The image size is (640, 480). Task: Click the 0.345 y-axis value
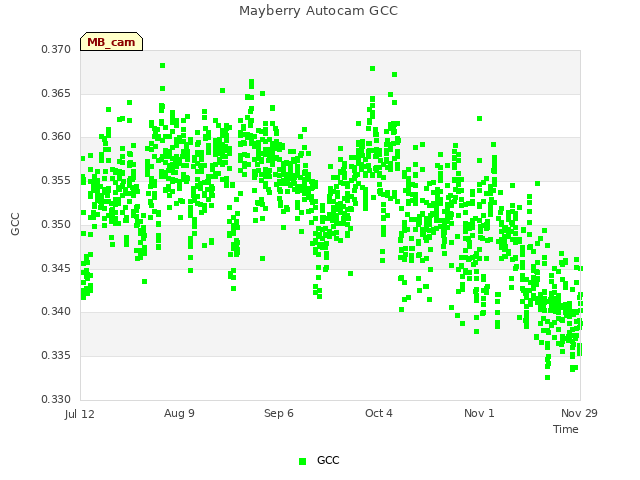(56, 269)
